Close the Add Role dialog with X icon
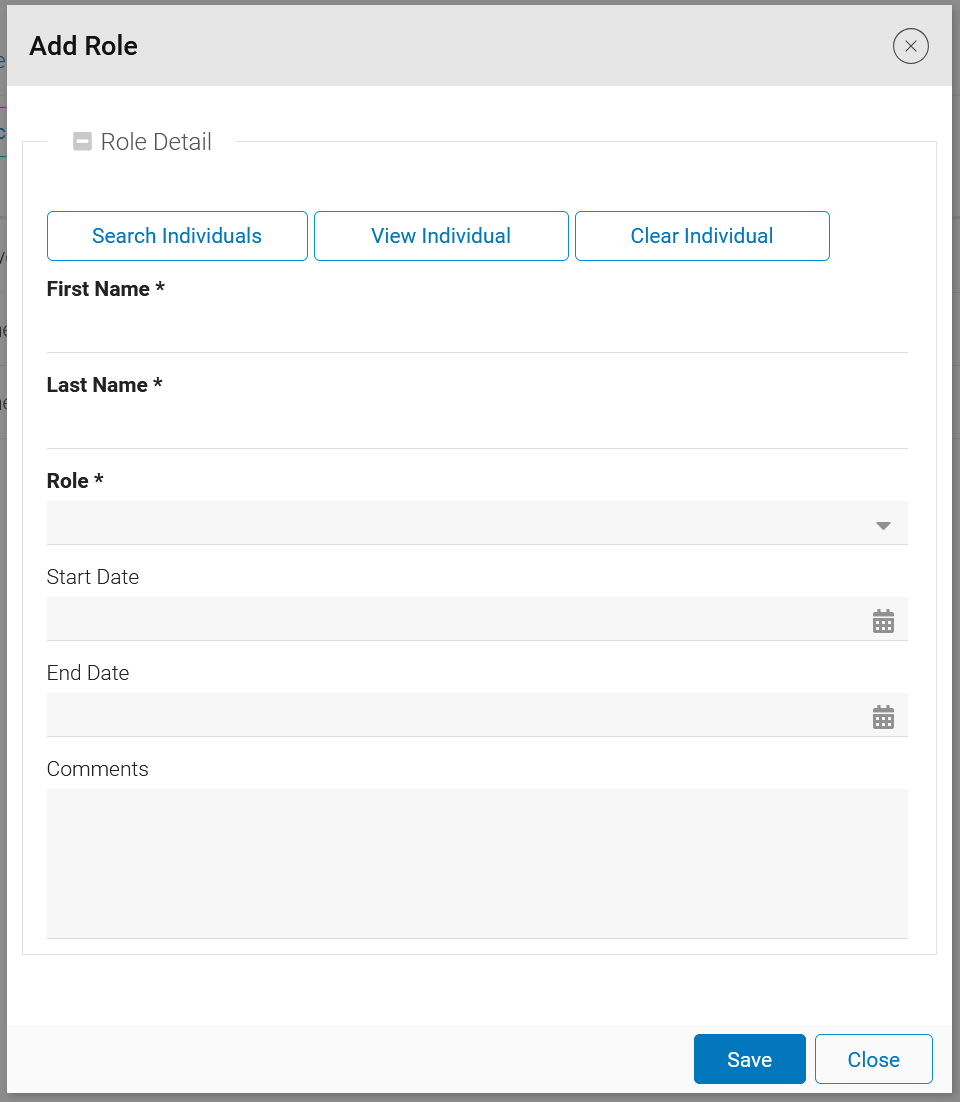This screenshot has width=960, height=1102. (x=911, y=46)
